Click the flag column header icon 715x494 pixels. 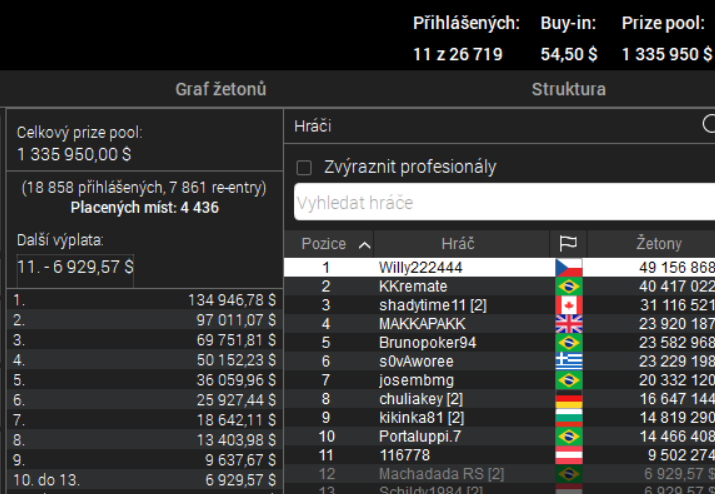[x=568, y=244]
